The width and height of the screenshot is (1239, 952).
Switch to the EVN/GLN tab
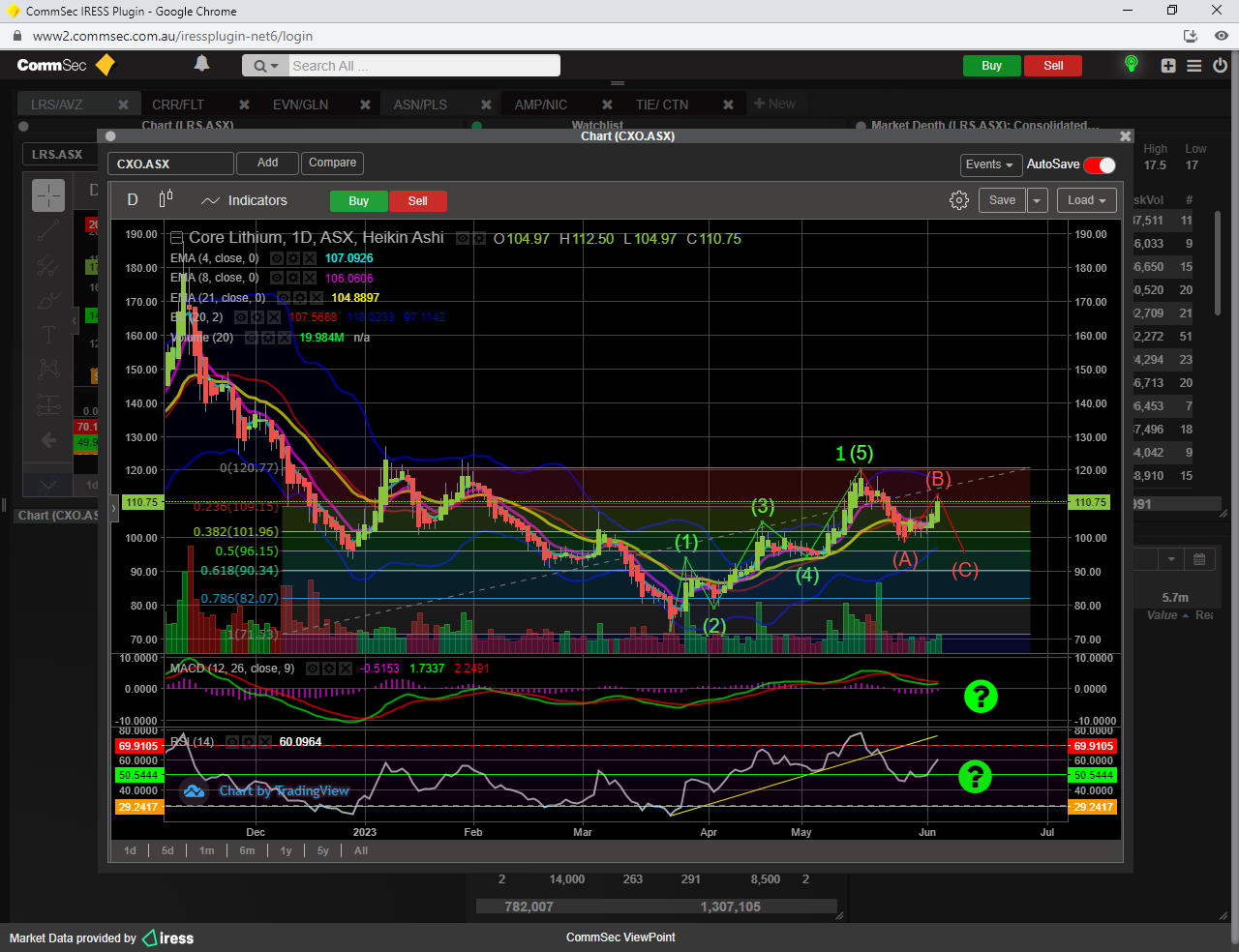(x=300, y=104)
